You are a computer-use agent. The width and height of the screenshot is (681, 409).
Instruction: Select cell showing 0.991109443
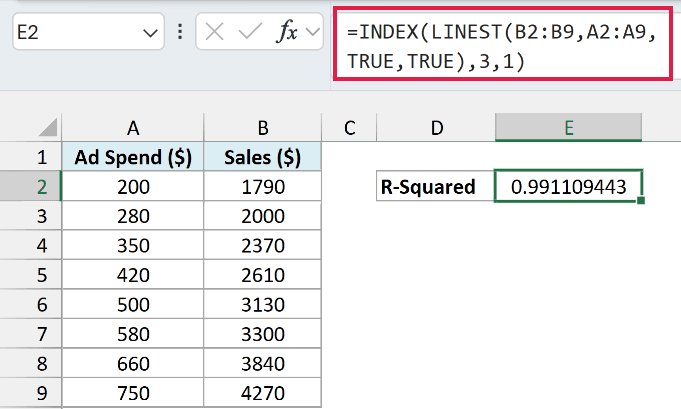point(568,186)
